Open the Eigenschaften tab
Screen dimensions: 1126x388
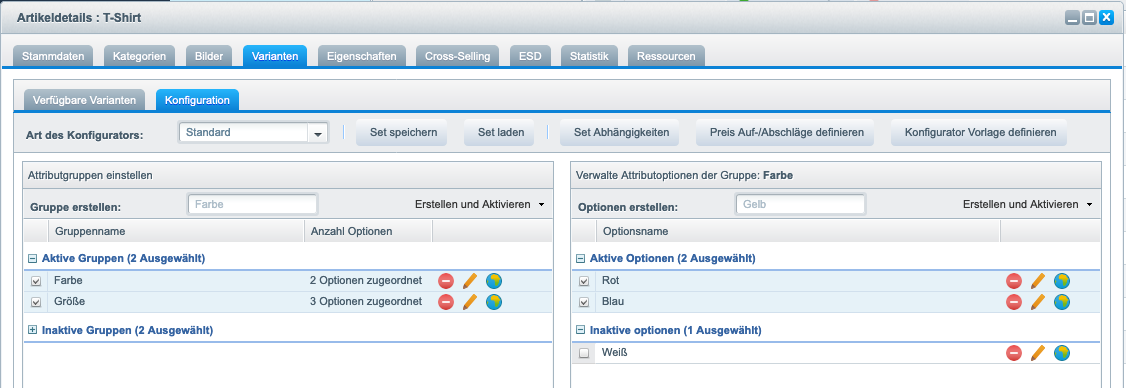(x=361, y=56)
